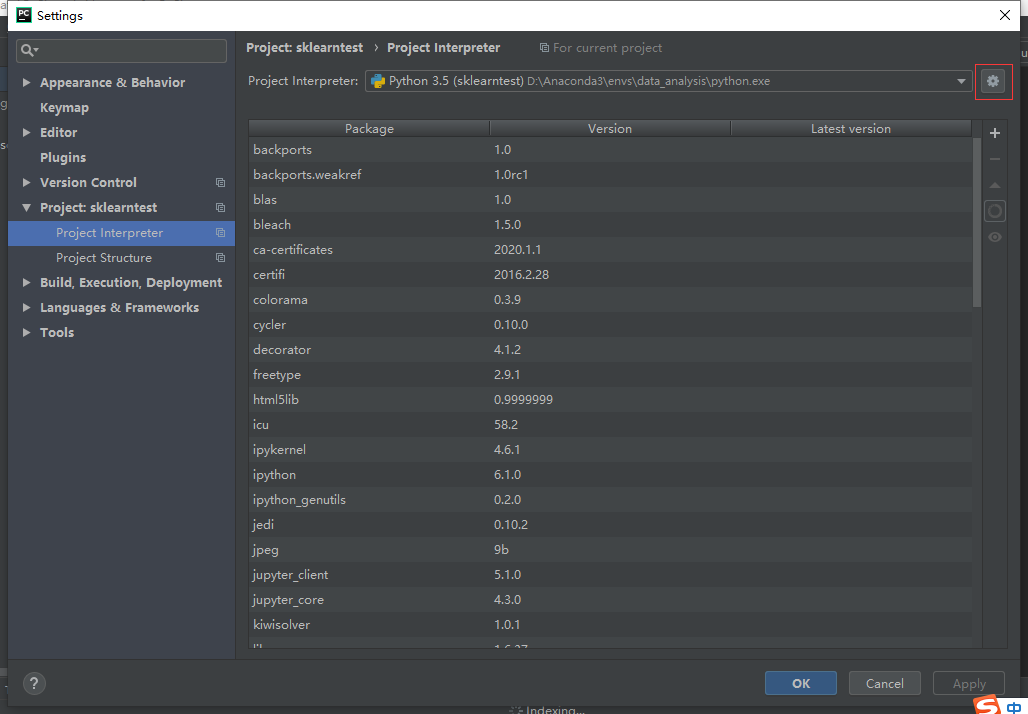The width and height of the screenshot is (1028, 714).
Task: Select the kiwisolver package row
Action: point(610,624)
